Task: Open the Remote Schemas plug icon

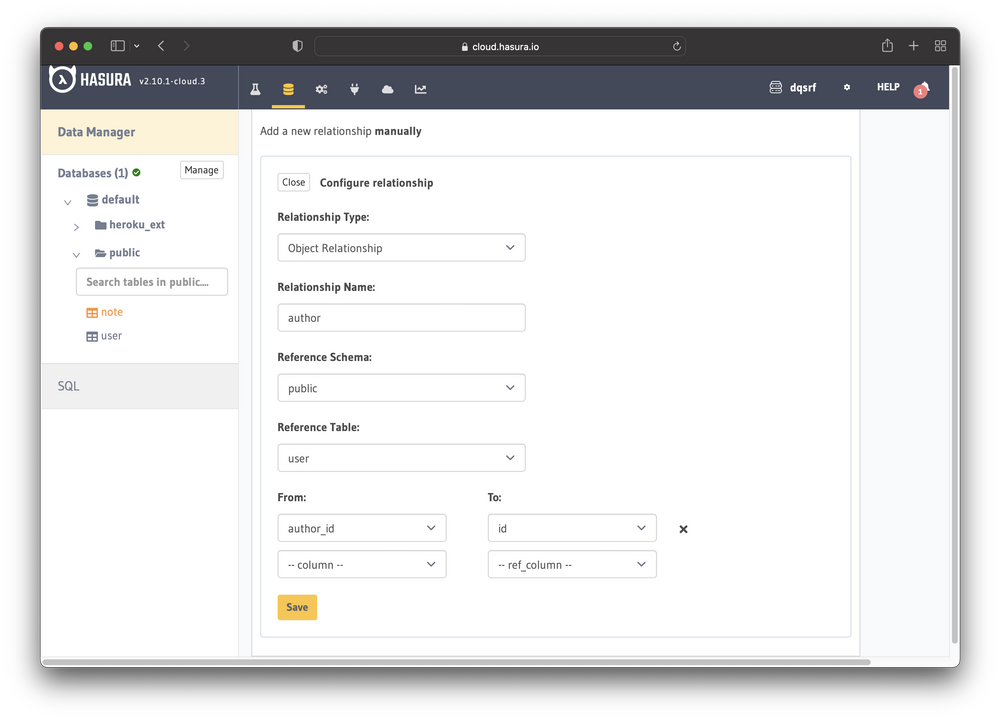Action: pyautogui.click(x=354, y=88)
